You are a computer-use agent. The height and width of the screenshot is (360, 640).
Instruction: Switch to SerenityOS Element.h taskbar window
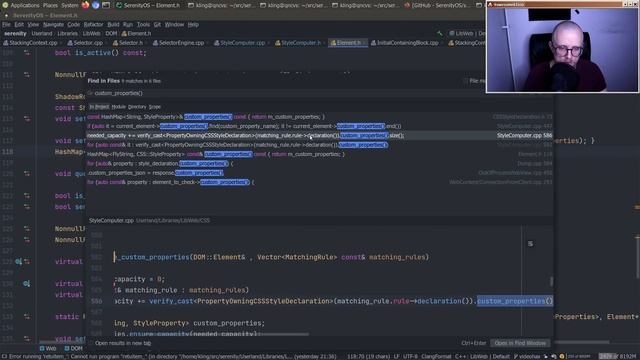[148, 6]
